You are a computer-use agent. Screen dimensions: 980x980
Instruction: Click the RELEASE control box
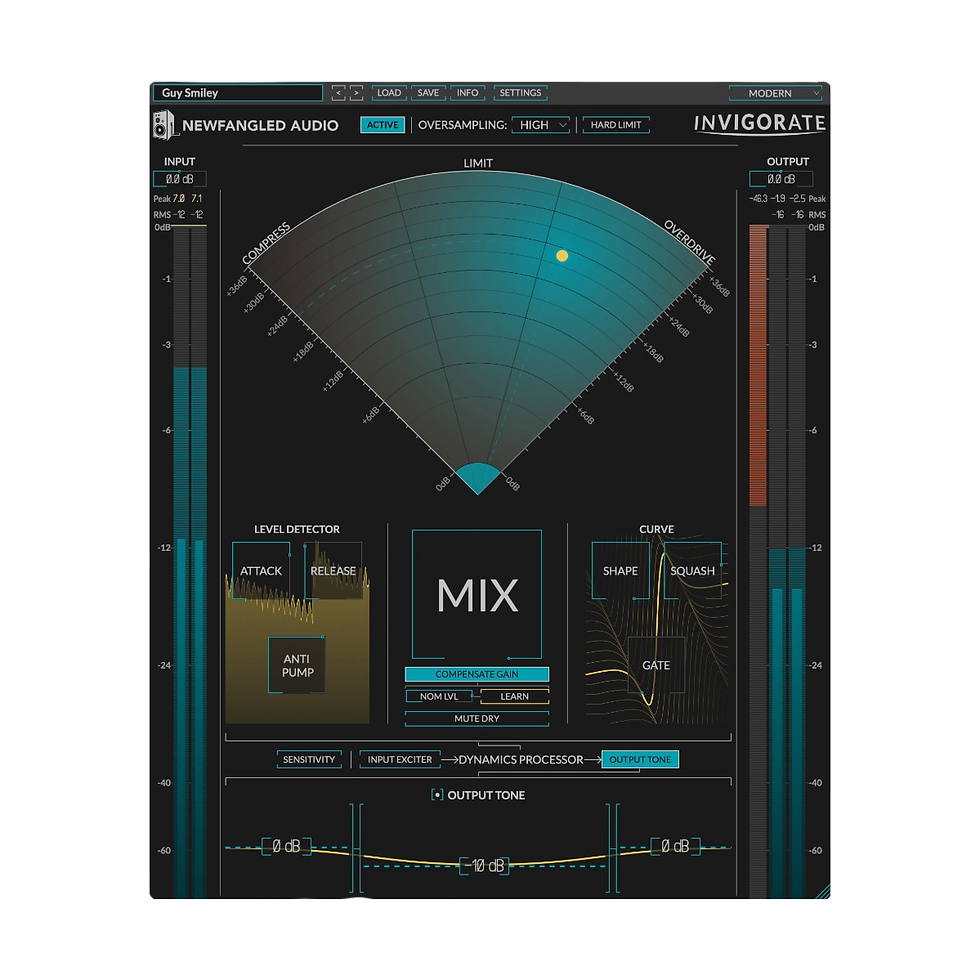[333, 570]
